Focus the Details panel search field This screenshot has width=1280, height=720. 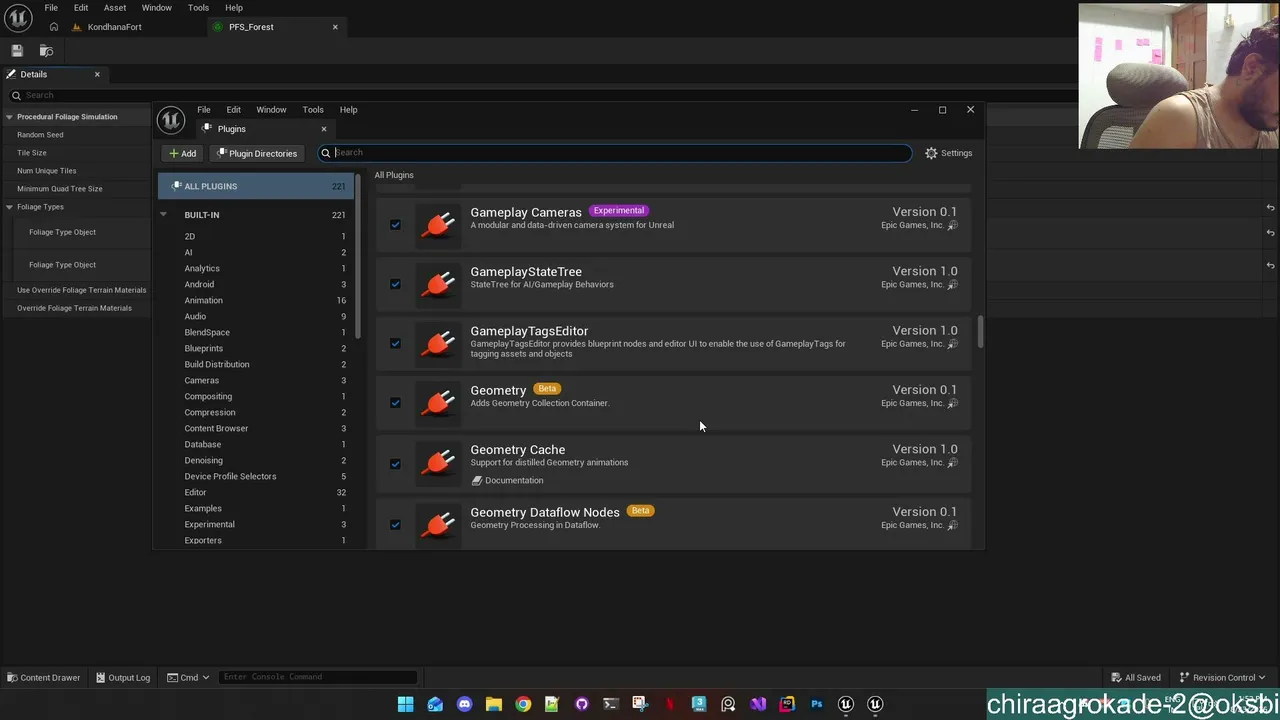[540, 95]
